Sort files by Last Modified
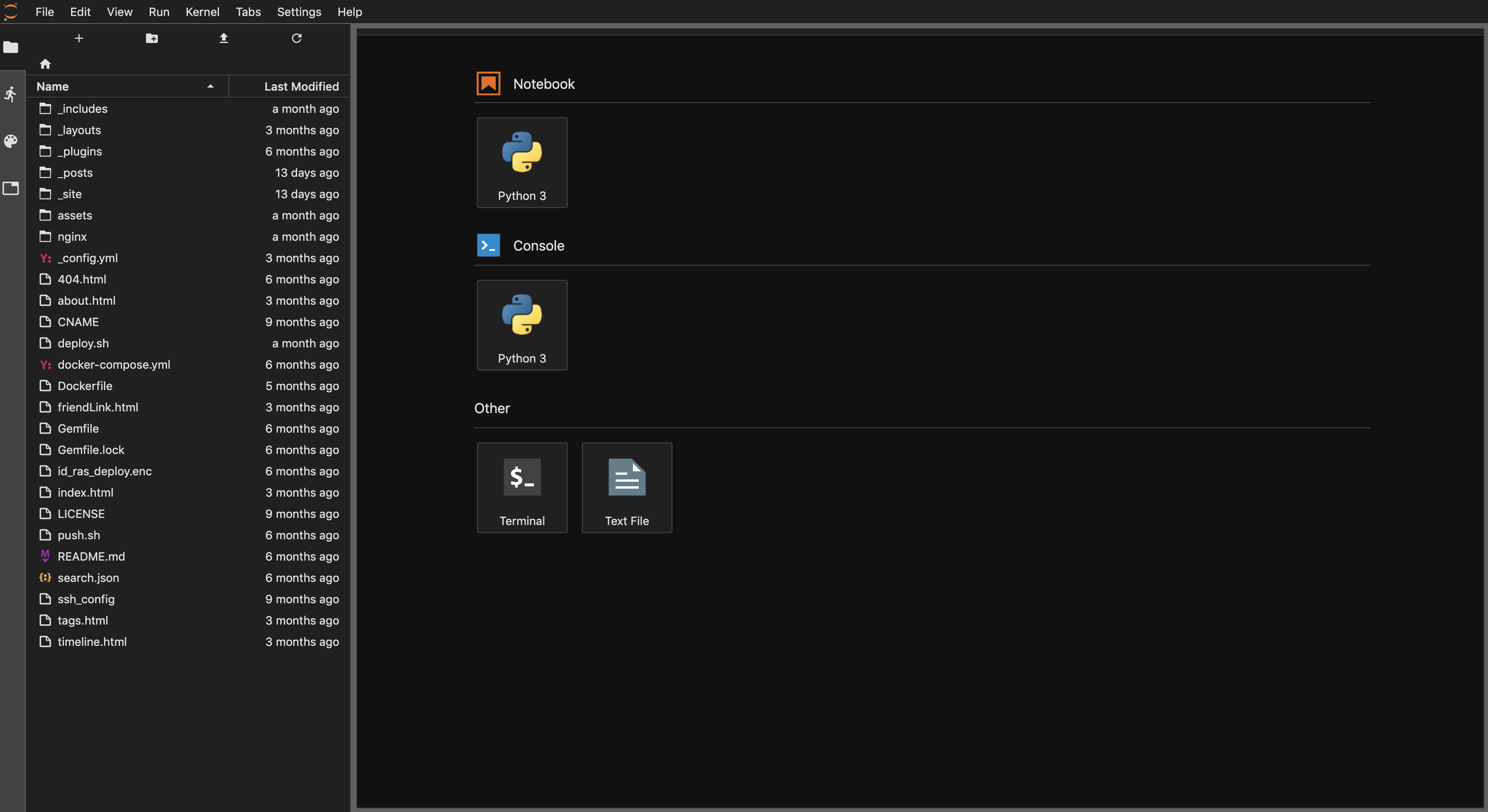This screenshot has height=812, width=1488. 301,86
